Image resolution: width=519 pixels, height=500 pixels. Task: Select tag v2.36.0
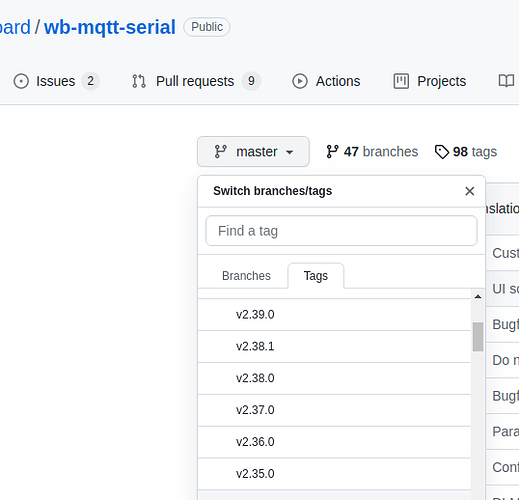tap(334, 442)
